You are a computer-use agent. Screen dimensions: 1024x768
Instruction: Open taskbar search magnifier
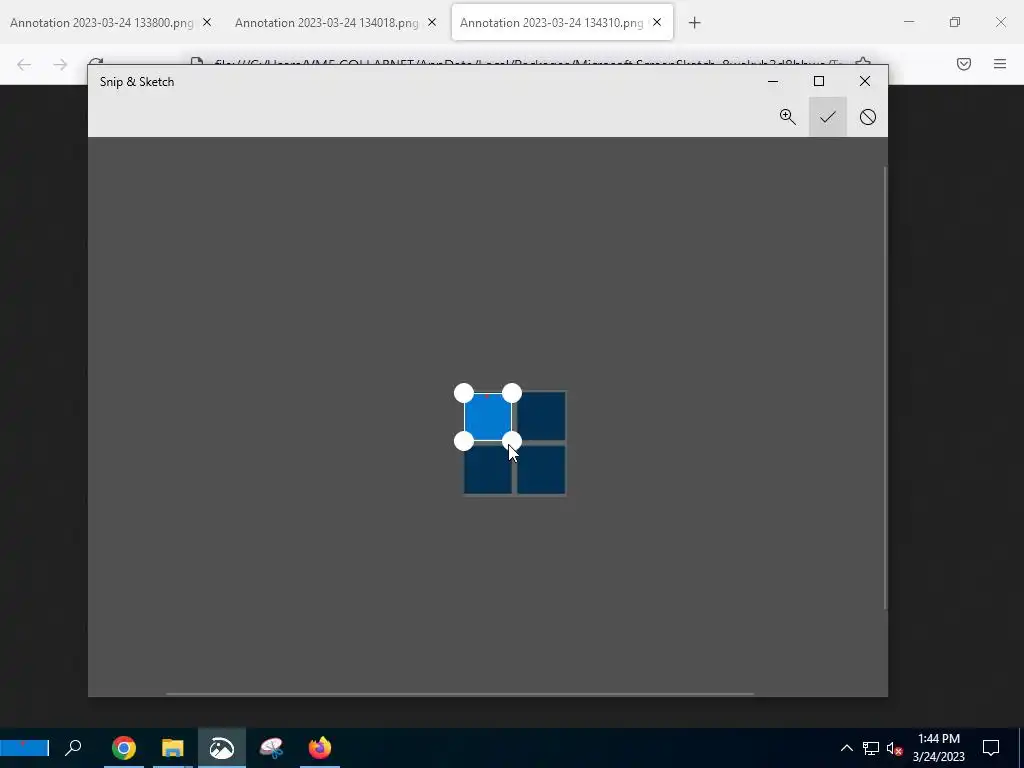(73, 748)
